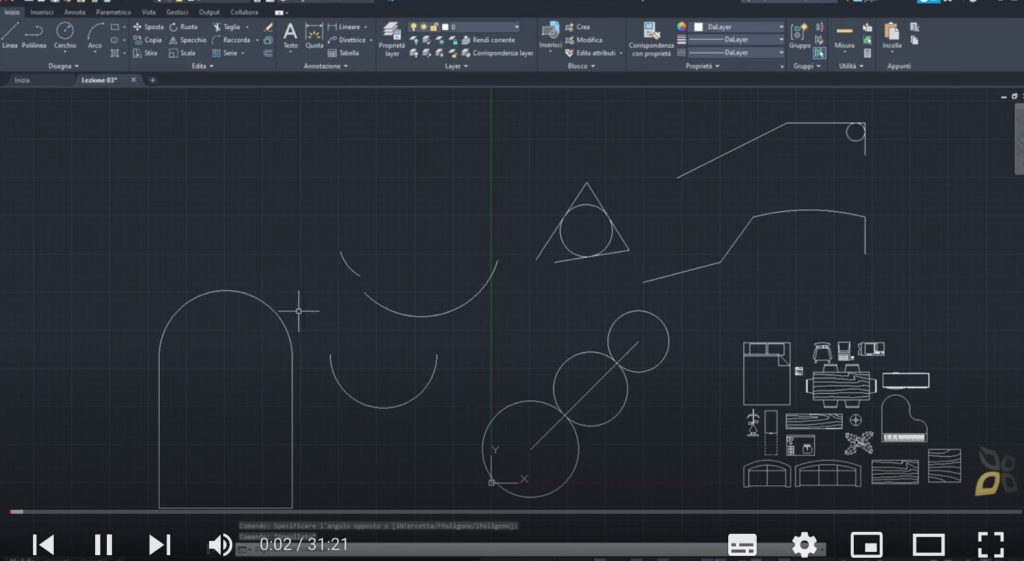The image size is (1024, 561).
Task: Click the object color wheel icon
Action: pyautogui.click(x=681, y=27)
